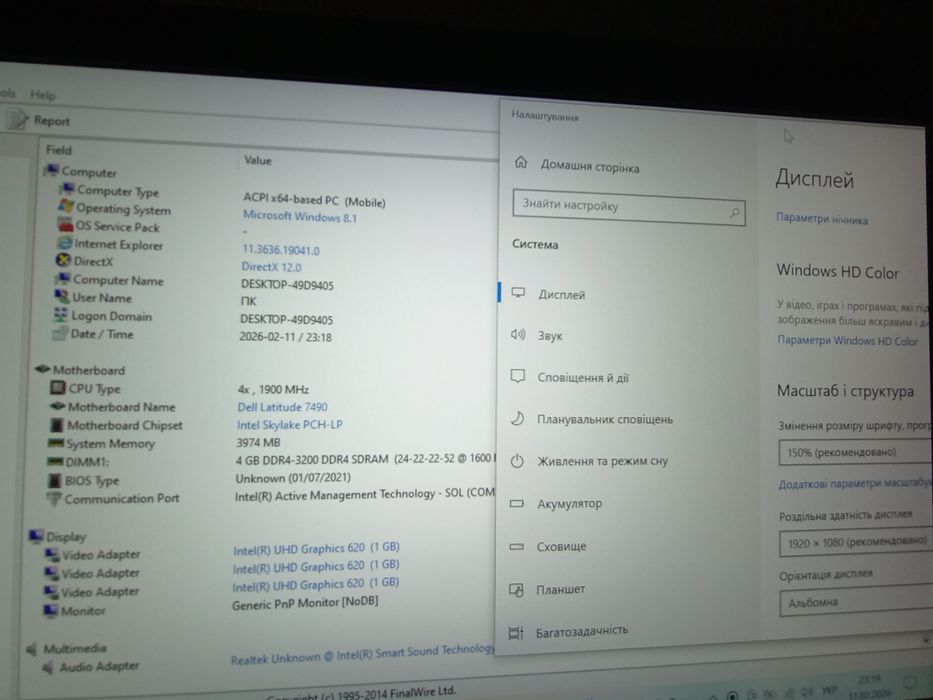Click the Motherboard Name row icon

coord(57,407)
